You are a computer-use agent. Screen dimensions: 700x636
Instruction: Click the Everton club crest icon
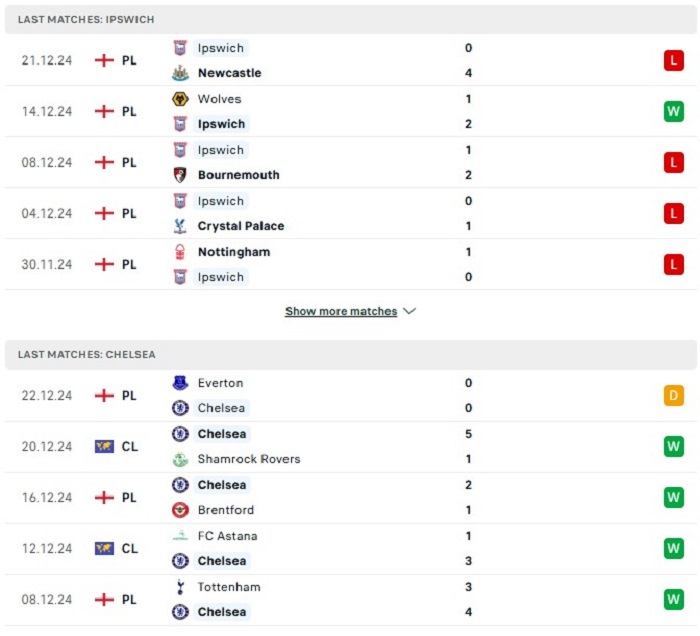pyautogui.click(x=180, y=383)
